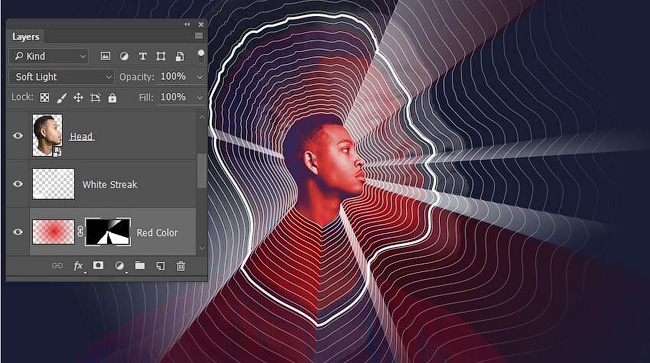The width and height of the screenshot is (650, 363).
Task: Filter layers by shape layer icon
Action: (x=161, y=56)
